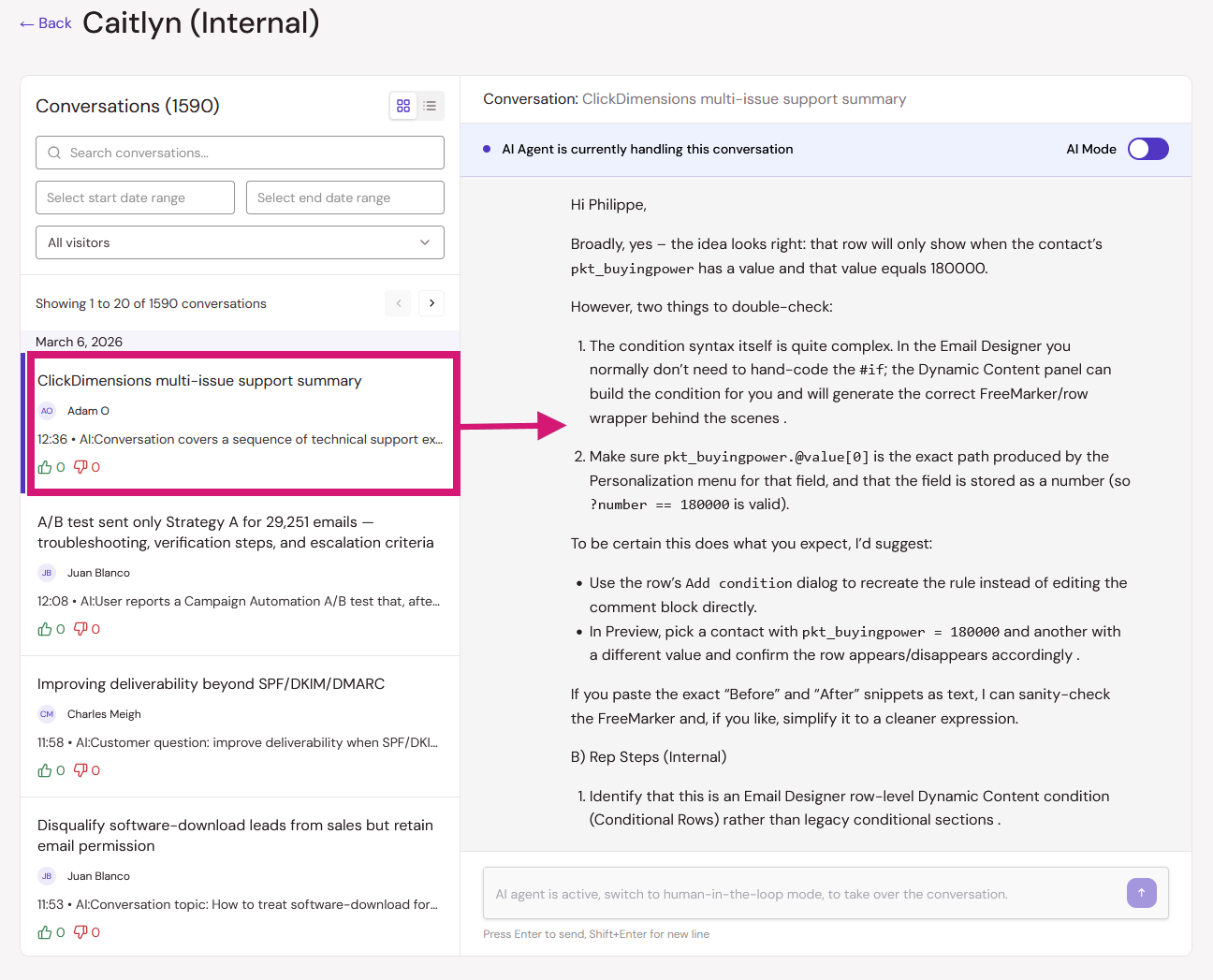Go to next page of conversations
This screenshot has height=980, width=1213.
pos(431,303)
